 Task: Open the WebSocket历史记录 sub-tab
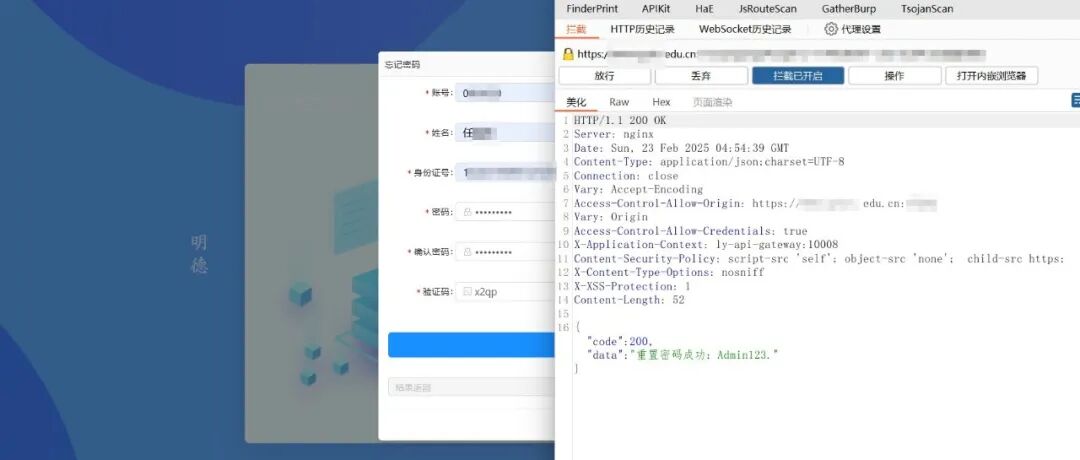(745, 29)
